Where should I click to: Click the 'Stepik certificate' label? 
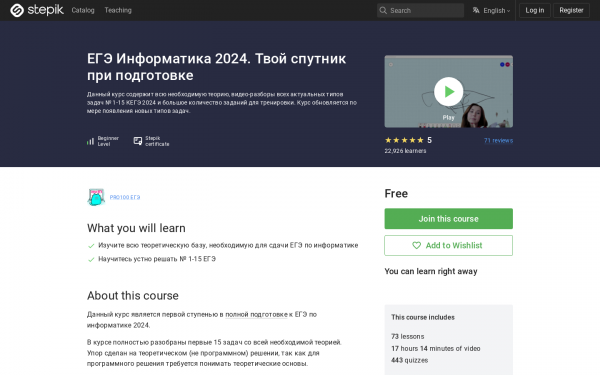tap(157, 141)
